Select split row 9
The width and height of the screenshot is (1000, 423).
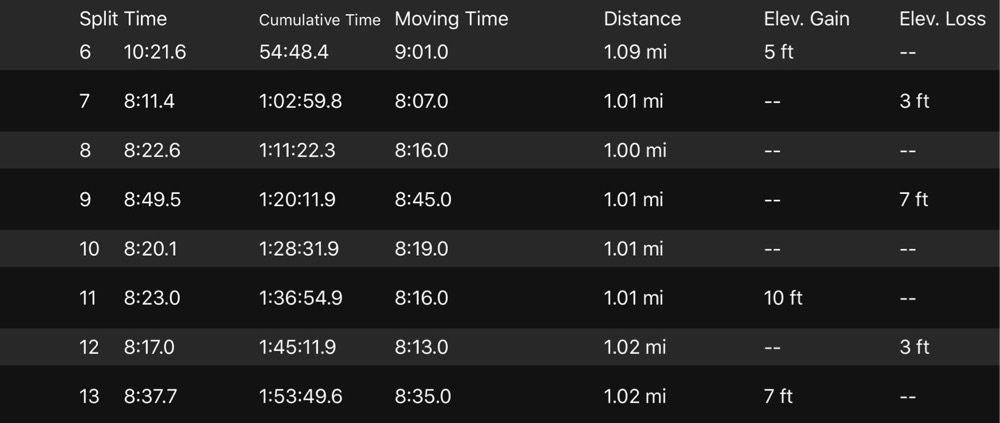coord(500,200)
